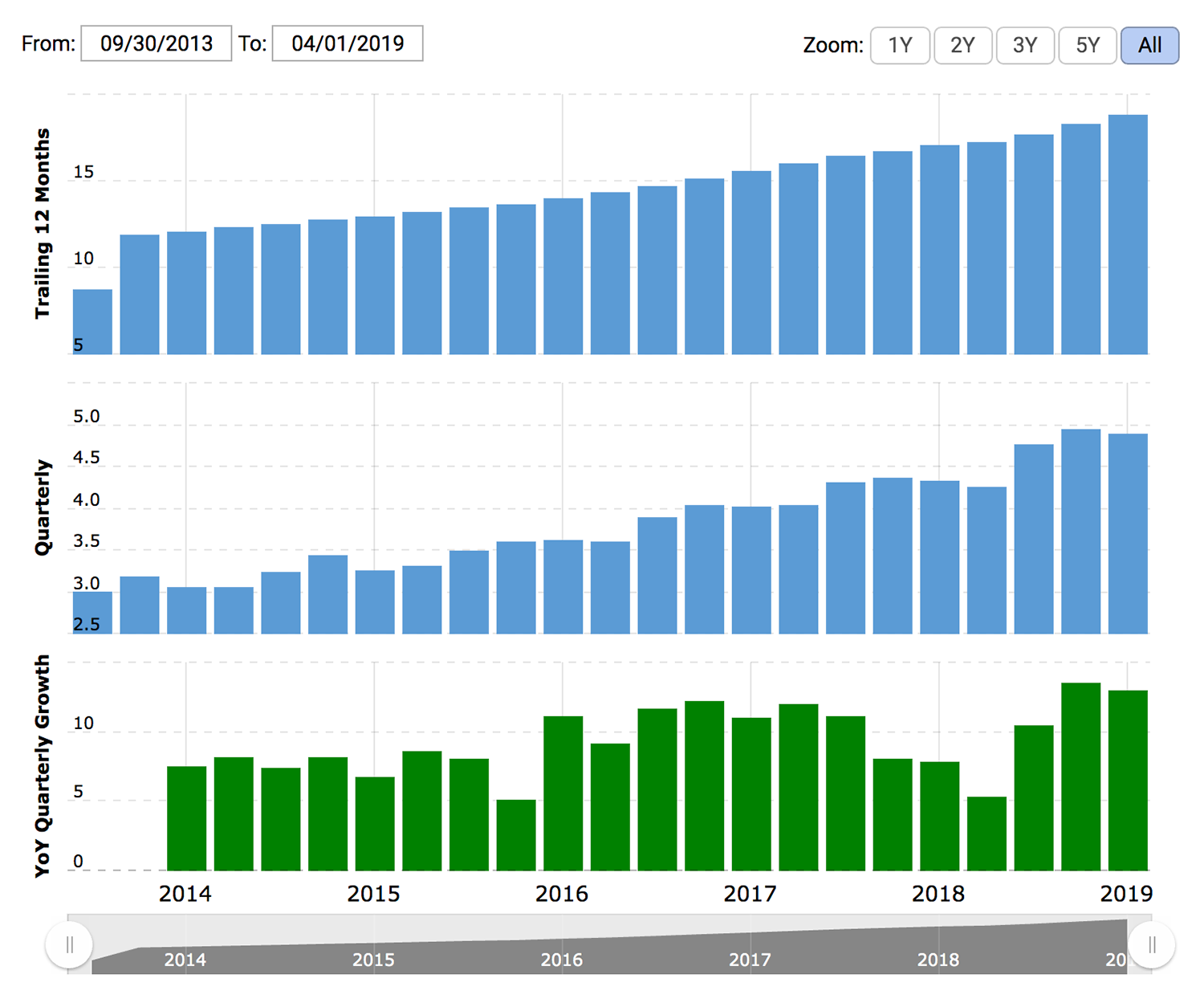Image resolution: width=1204 pixels, height=1007 pixels.
Task: Click the 0 tick on YoY chart
Action: [x=78, y=862]
